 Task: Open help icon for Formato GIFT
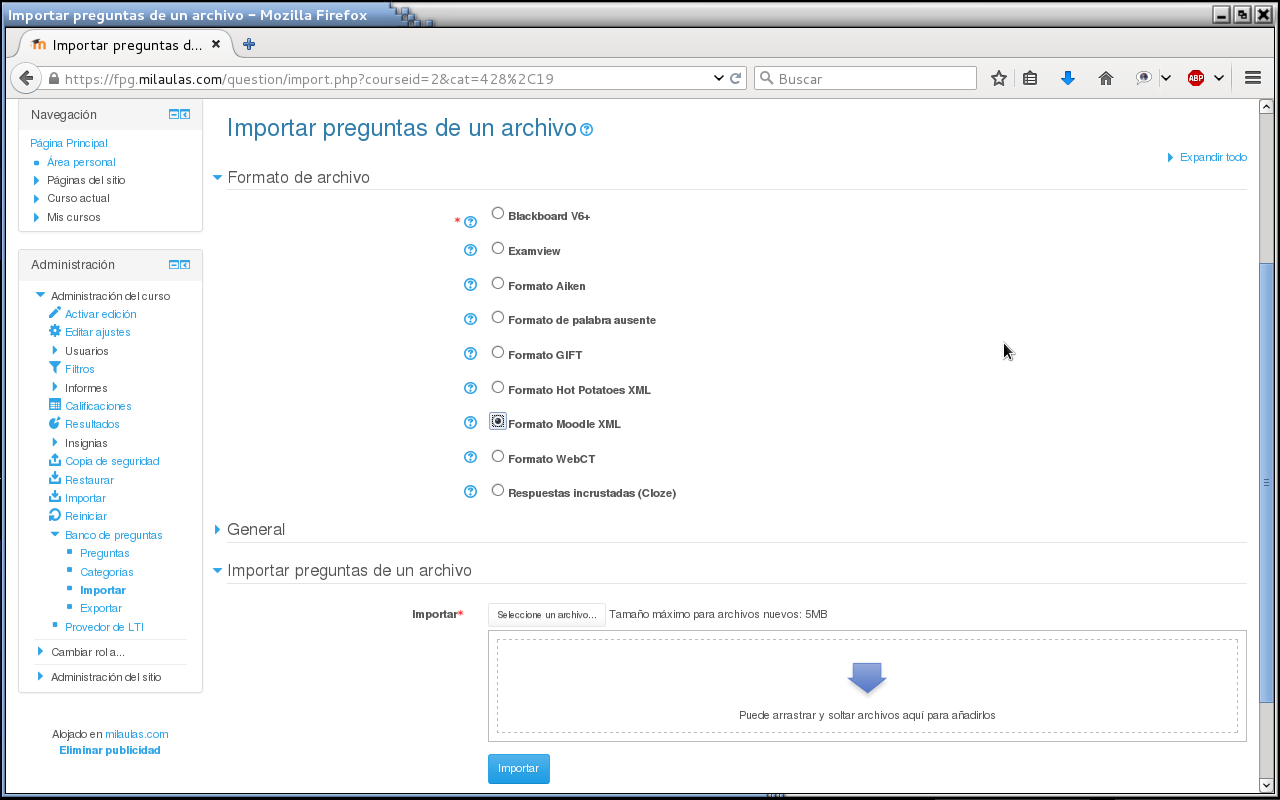(x=471, y=354)
